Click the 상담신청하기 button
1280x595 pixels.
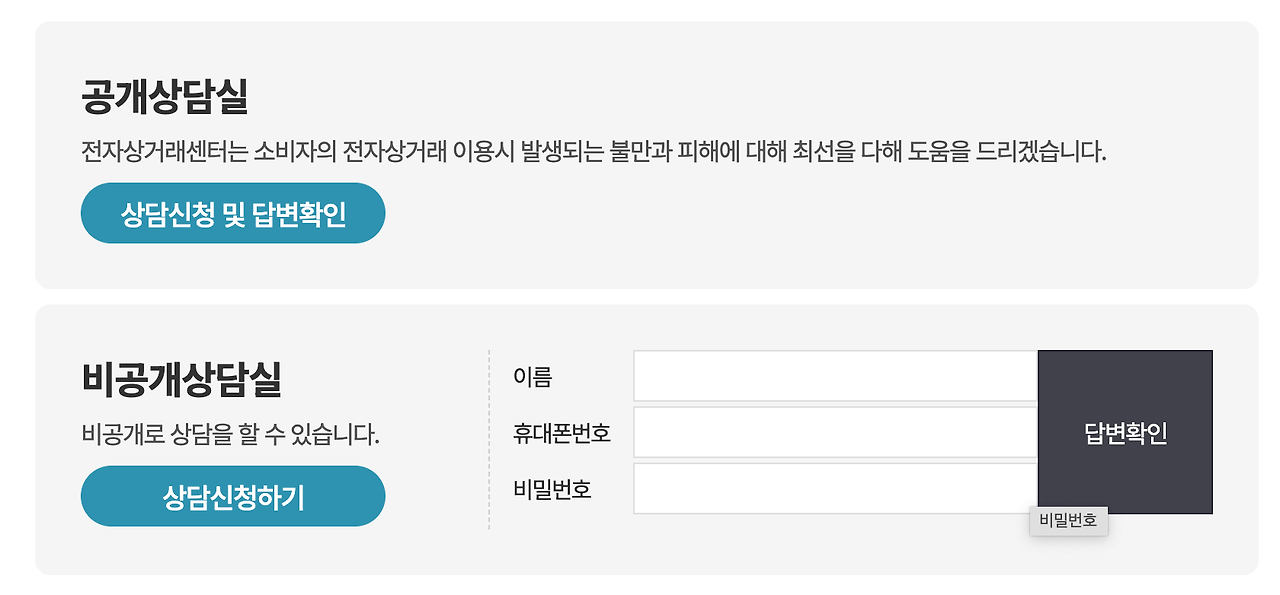[233, 495]
